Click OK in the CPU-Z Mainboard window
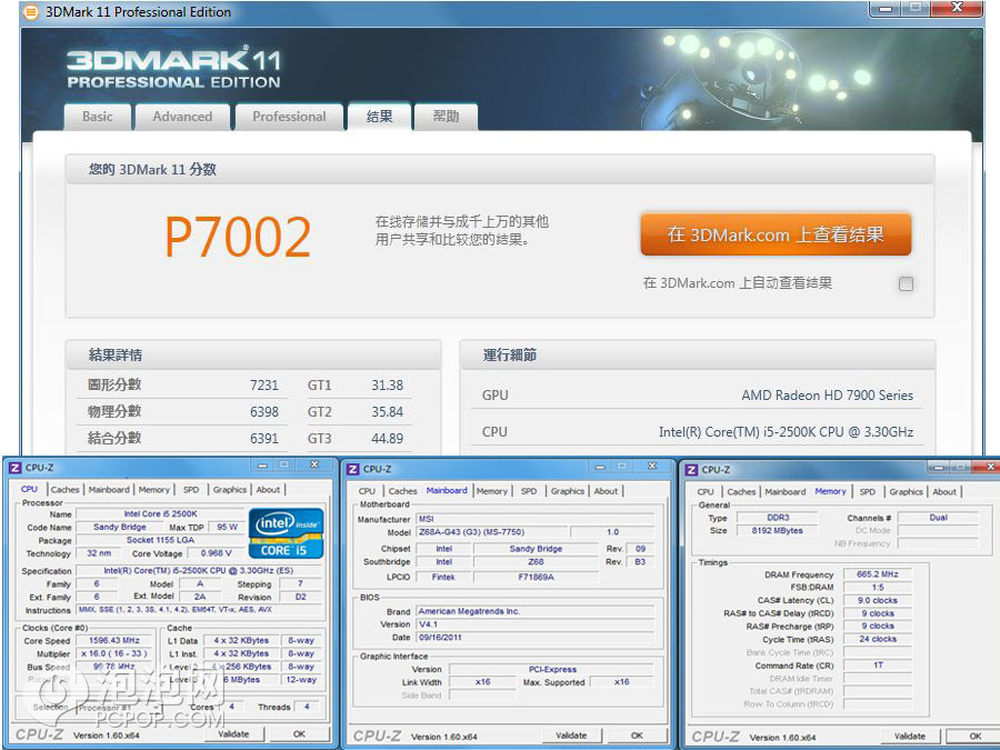The image size is (1000, 750). 636,735
